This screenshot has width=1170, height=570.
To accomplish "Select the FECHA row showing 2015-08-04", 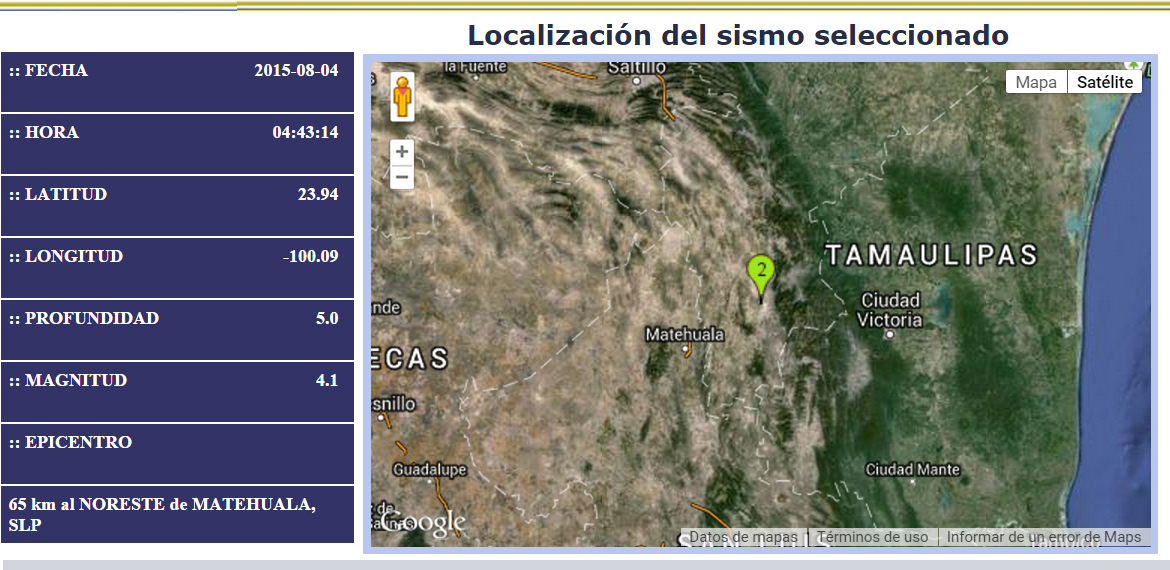I will [x=177, y=82].
